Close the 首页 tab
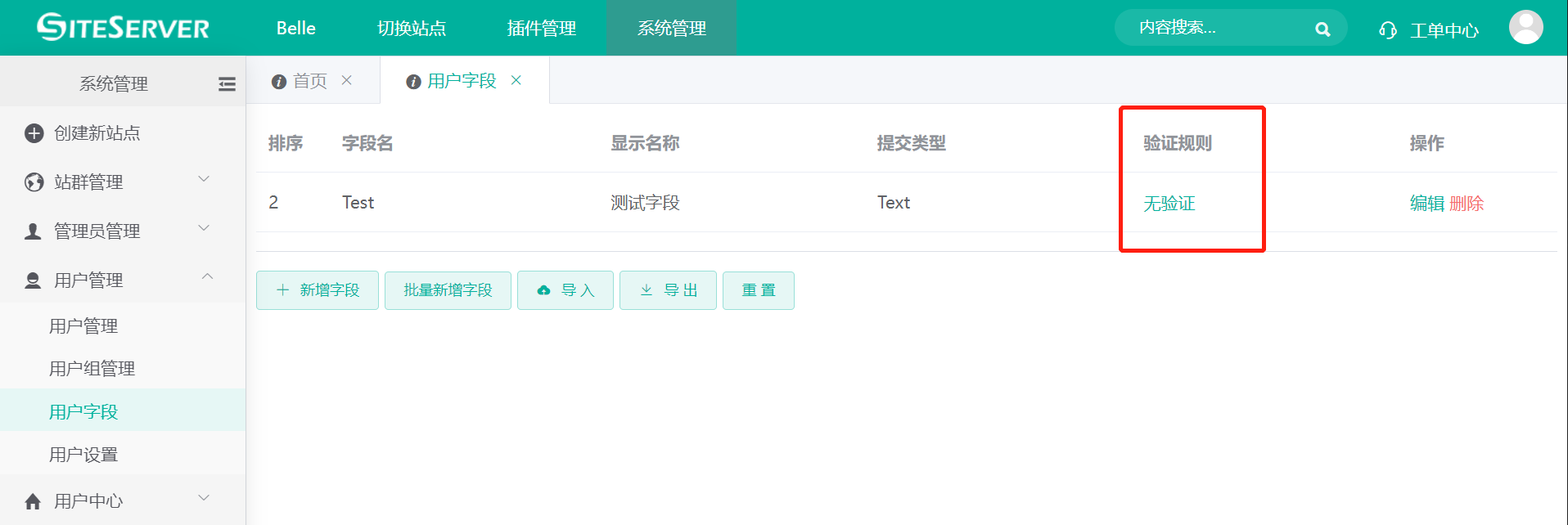 pos(347,80)
